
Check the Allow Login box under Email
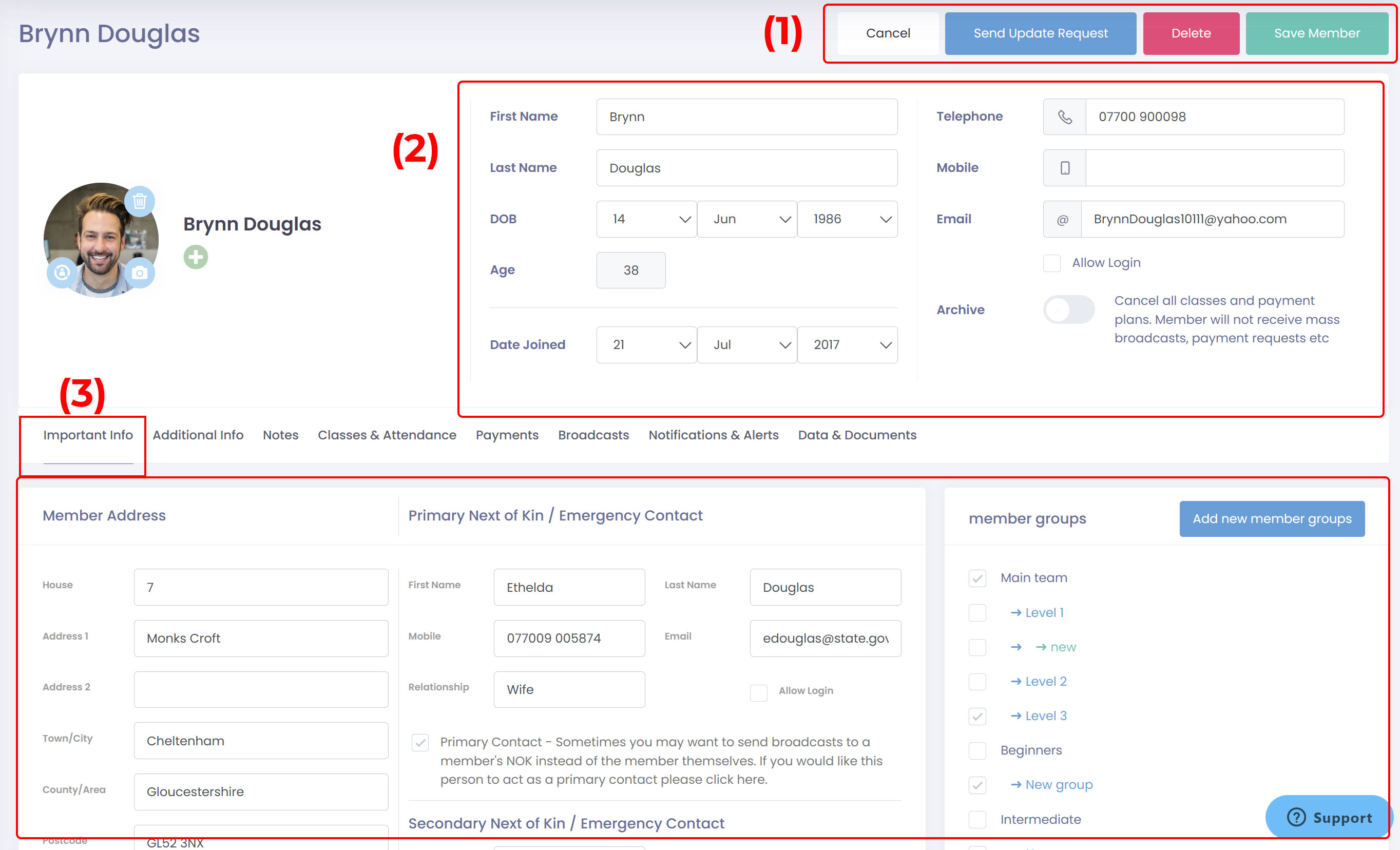(x=1052, y=263)
